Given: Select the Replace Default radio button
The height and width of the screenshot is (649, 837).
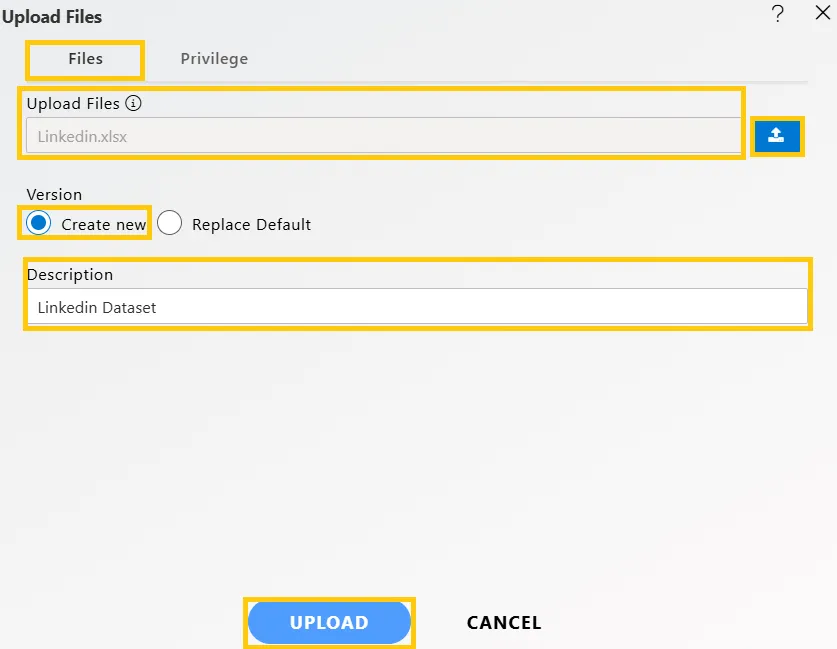Looking at the screenshot, I should pyautogui.click(x=169, y=223).
